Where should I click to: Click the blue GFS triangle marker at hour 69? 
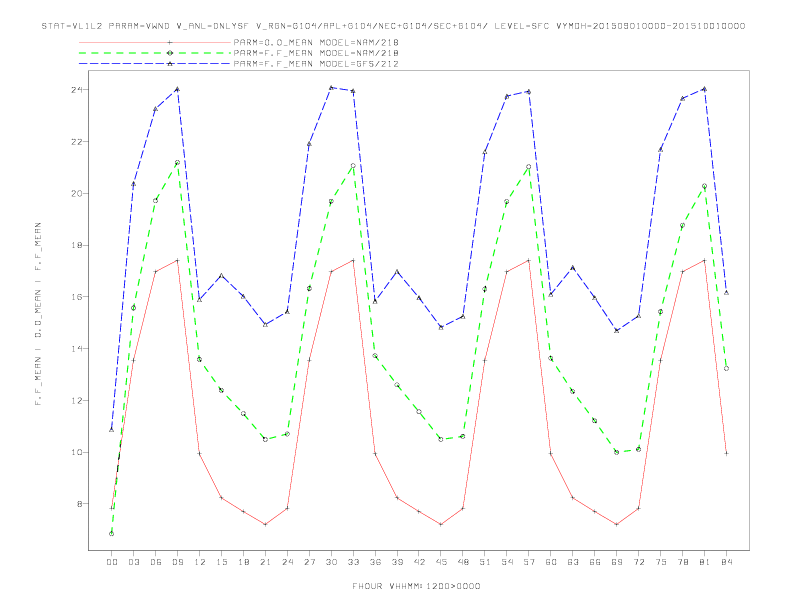coord(617,330)
